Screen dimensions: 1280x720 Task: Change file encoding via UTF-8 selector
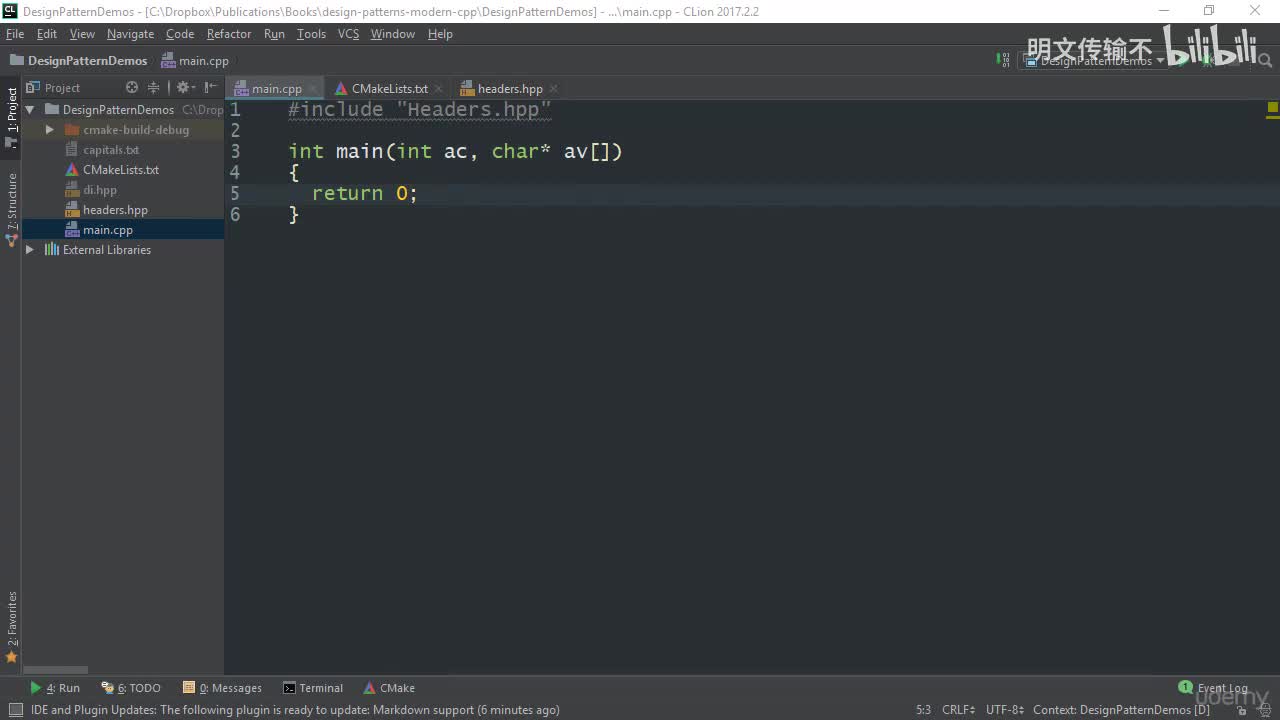click(1005, 710)
